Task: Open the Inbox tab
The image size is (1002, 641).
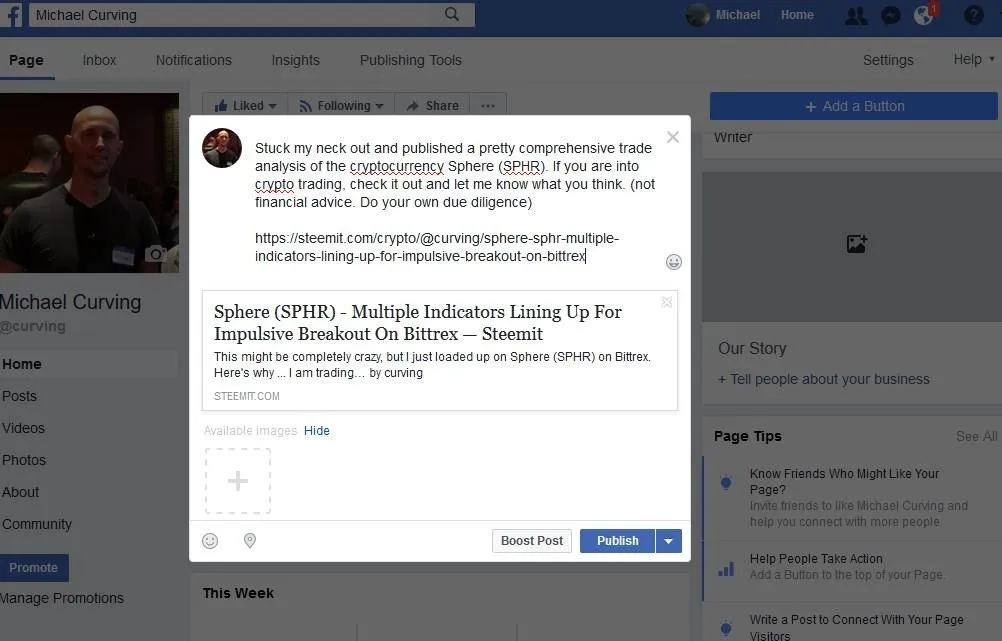Action: click(99, 60)
